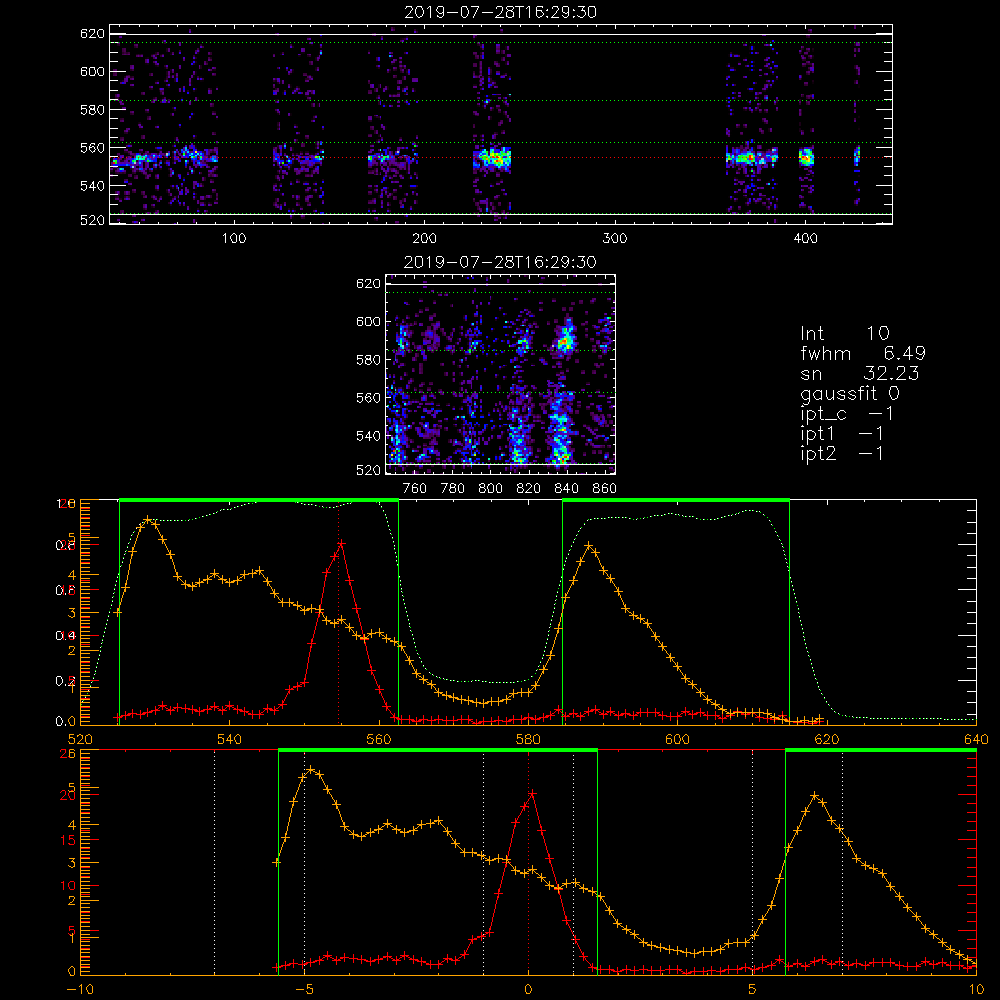1000x1000 pixels.
Task: Click x-axis label 520 on third plot
Action: [x=80, y=739]
